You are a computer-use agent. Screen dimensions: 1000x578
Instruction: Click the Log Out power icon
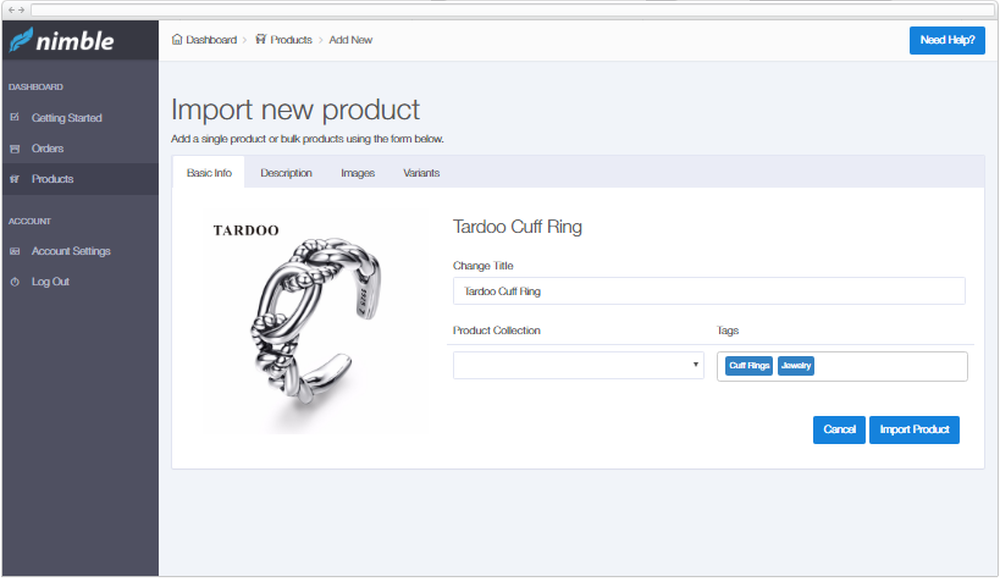[15, 282]
